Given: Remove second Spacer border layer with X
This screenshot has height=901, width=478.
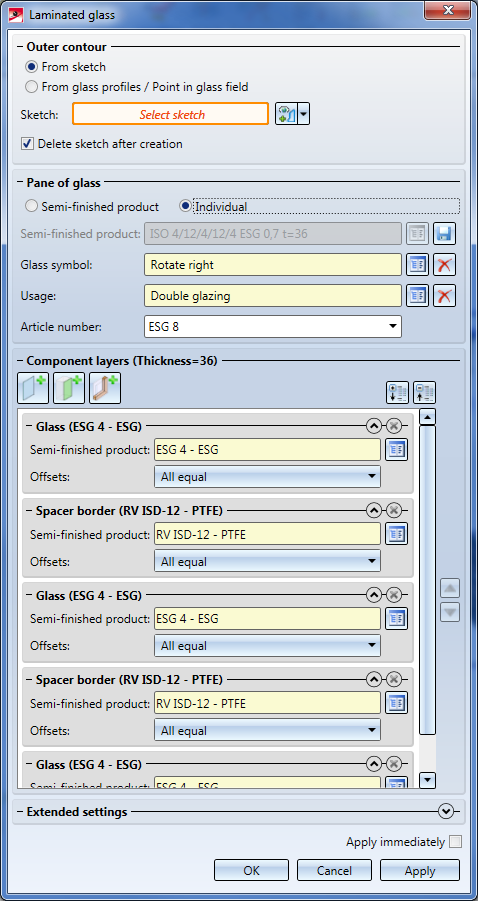Looking at the screenshot, I should pos(394,679).
